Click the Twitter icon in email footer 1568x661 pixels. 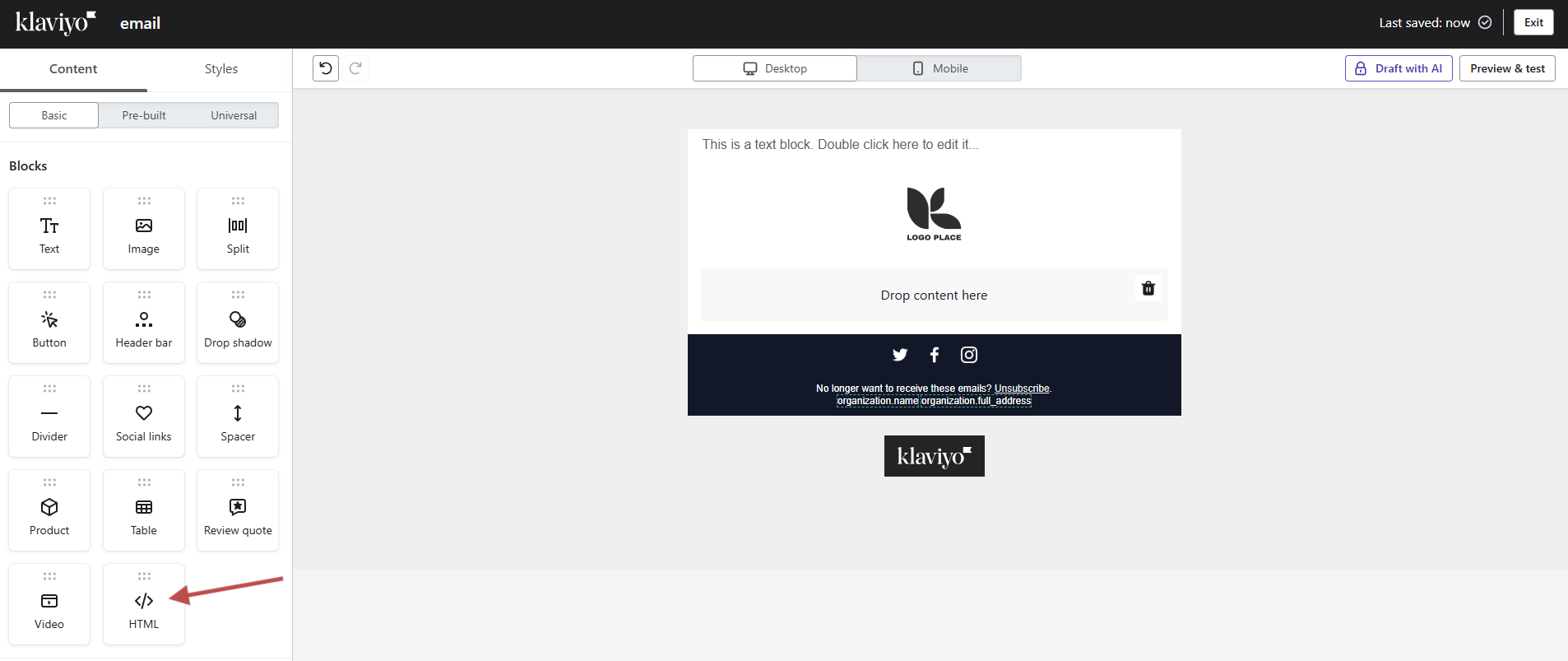900,355
